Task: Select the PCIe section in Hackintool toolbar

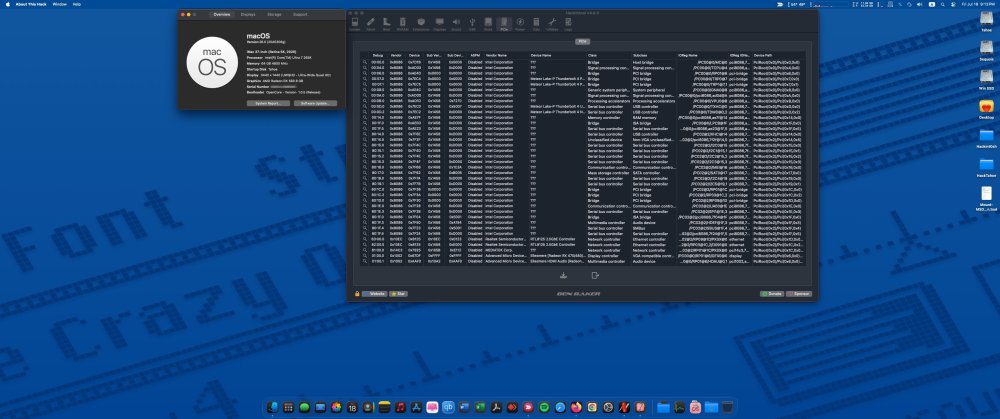Action: 504,24
